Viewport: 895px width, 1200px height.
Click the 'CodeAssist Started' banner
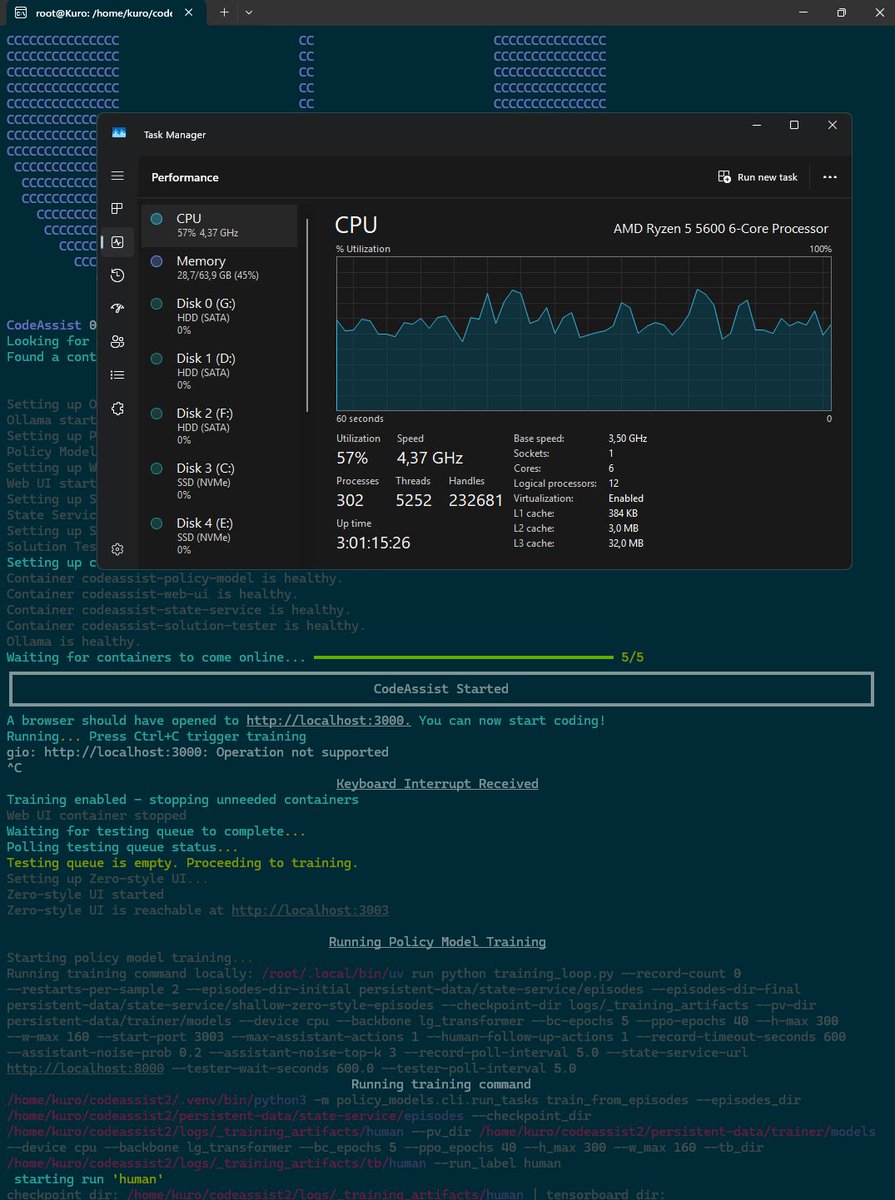tap(441, 688)
